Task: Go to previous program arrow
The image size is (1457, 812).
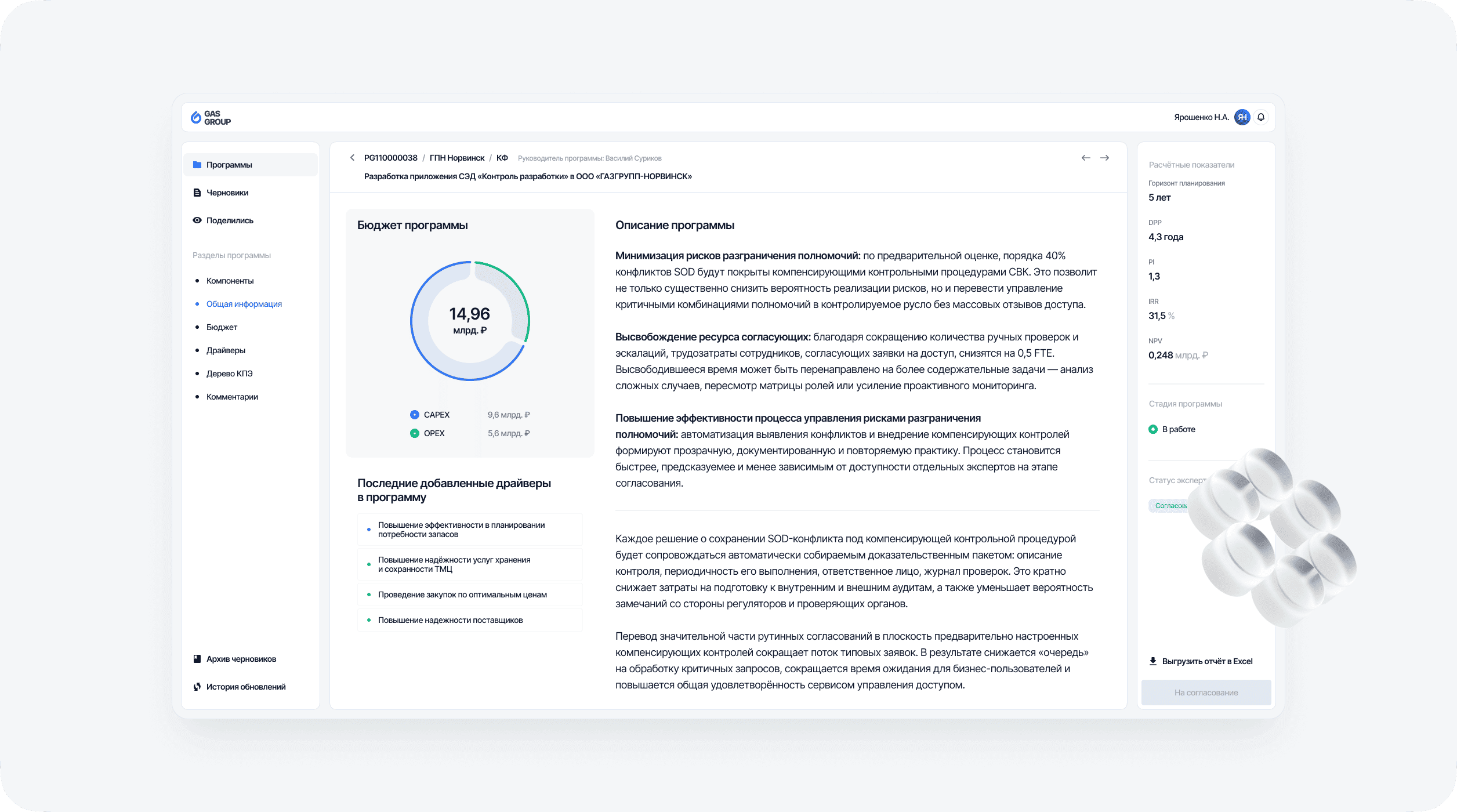Action: coord(1086,158)
